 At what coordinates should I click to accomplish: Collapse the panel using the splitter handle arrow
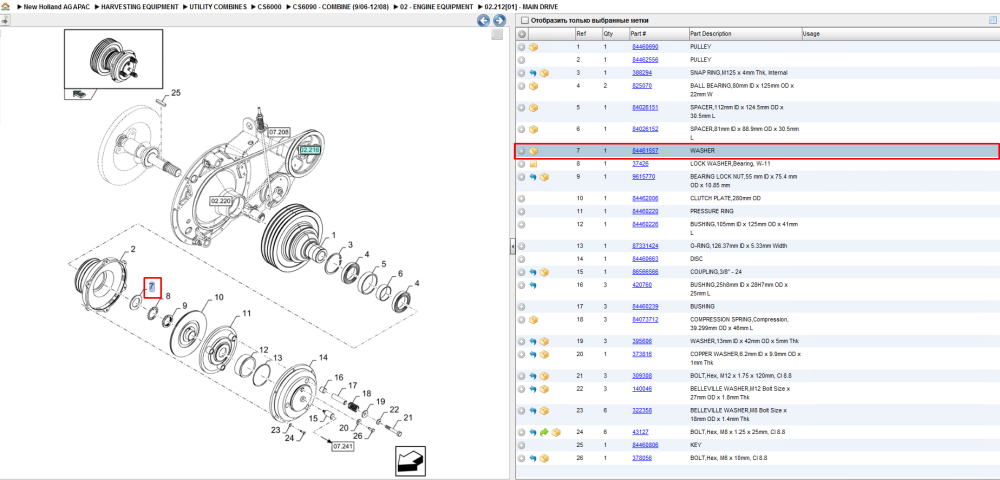pos(512,247)
